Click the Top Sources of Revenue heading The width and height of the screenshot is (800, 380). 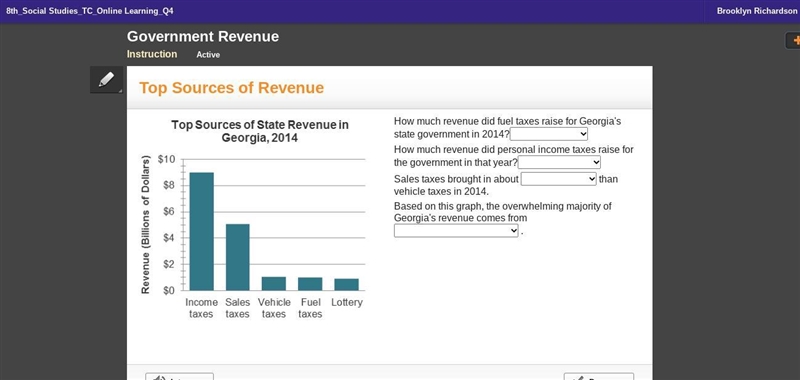coord(232,88)
